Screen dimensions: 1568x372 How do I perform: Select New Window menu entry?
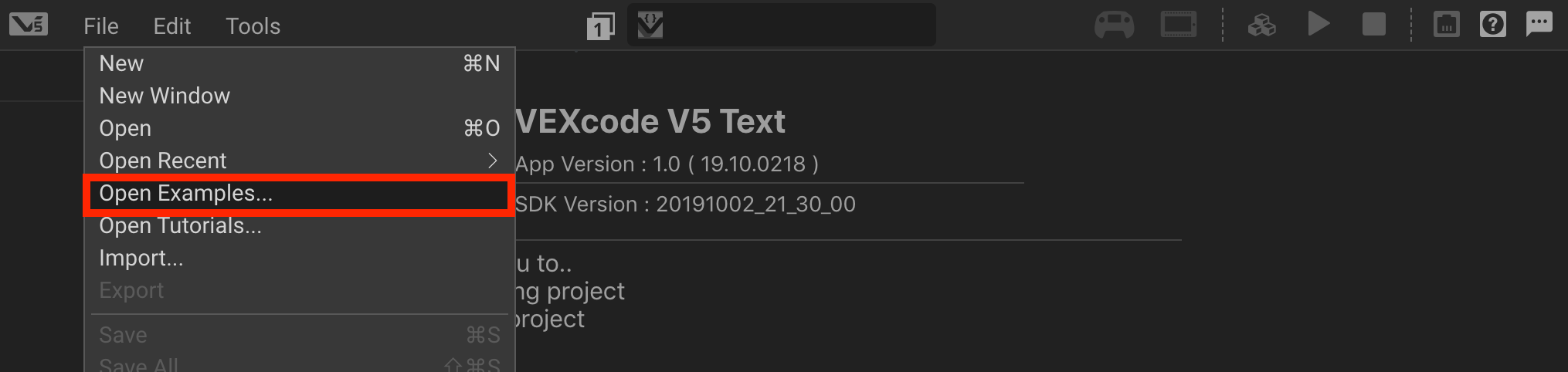pos(165,96)
